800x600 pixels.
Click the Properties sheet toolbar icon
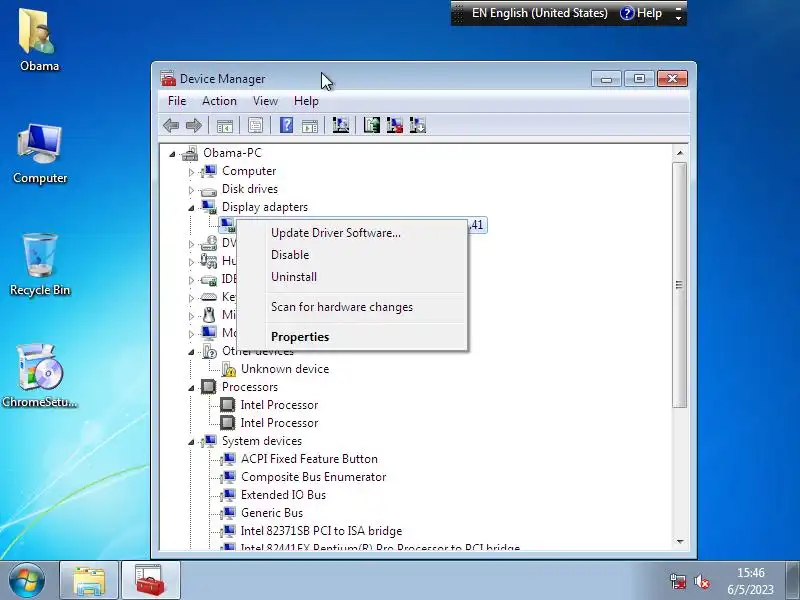pos(255,126)
